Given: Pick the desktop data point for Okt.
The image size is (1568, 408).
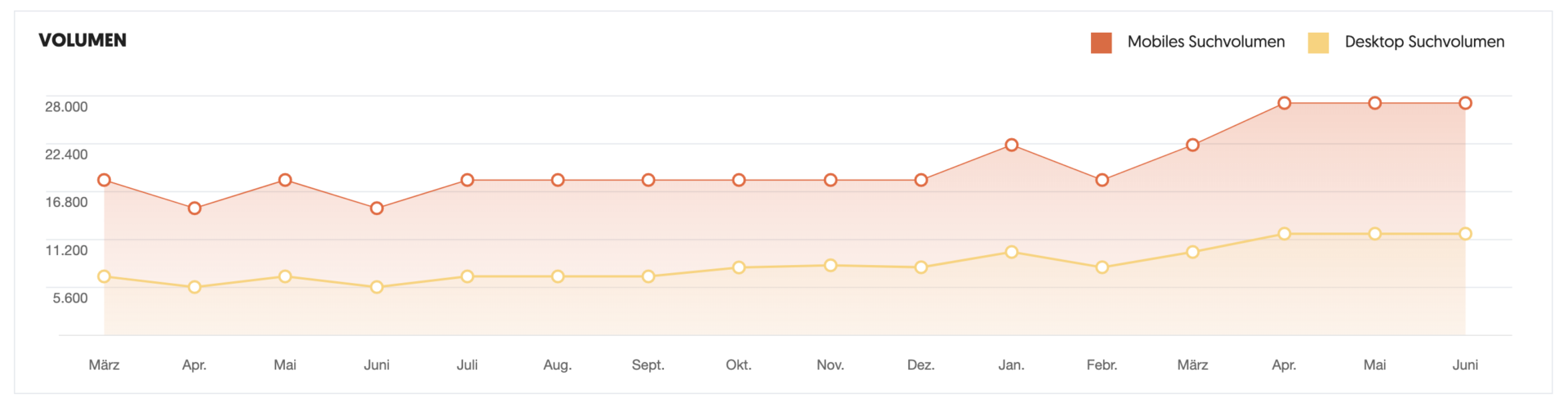Looking at the screenshot, I should click(739, 267).
